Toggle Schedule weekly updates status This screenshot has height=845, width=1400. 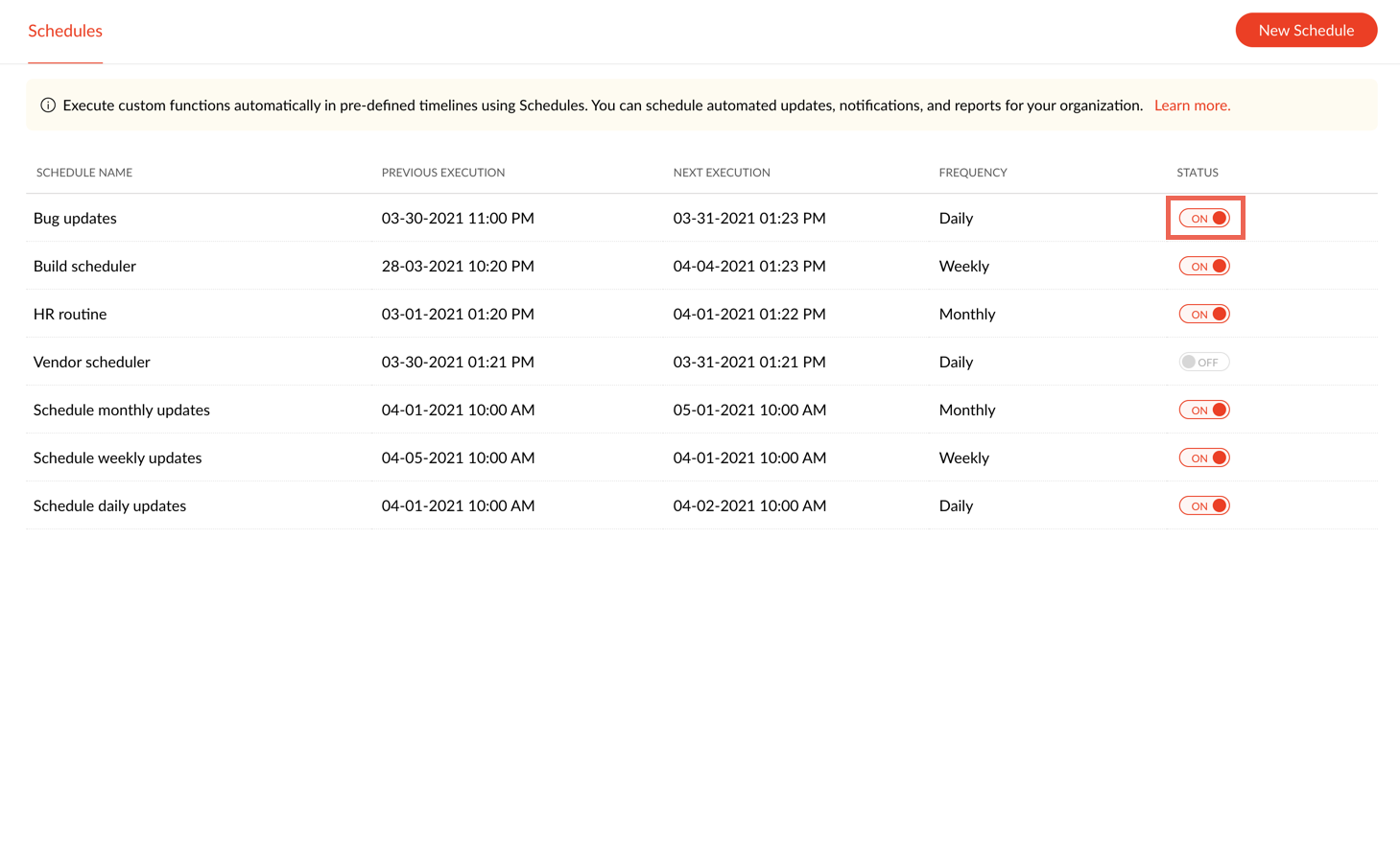point(1204,458)
